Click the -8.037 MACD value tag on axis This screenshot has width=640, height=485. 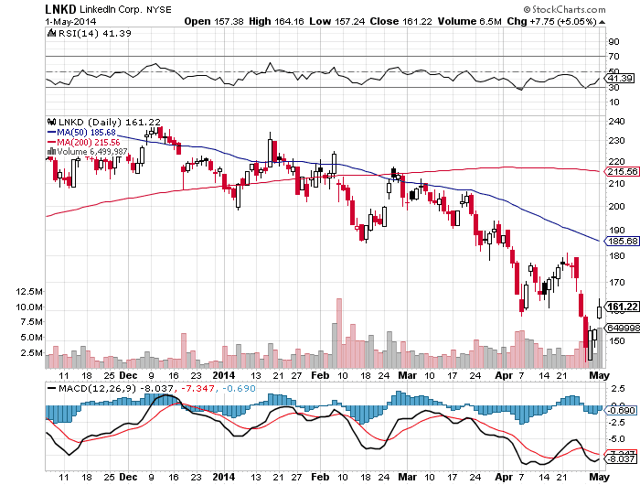coord(622,459)
